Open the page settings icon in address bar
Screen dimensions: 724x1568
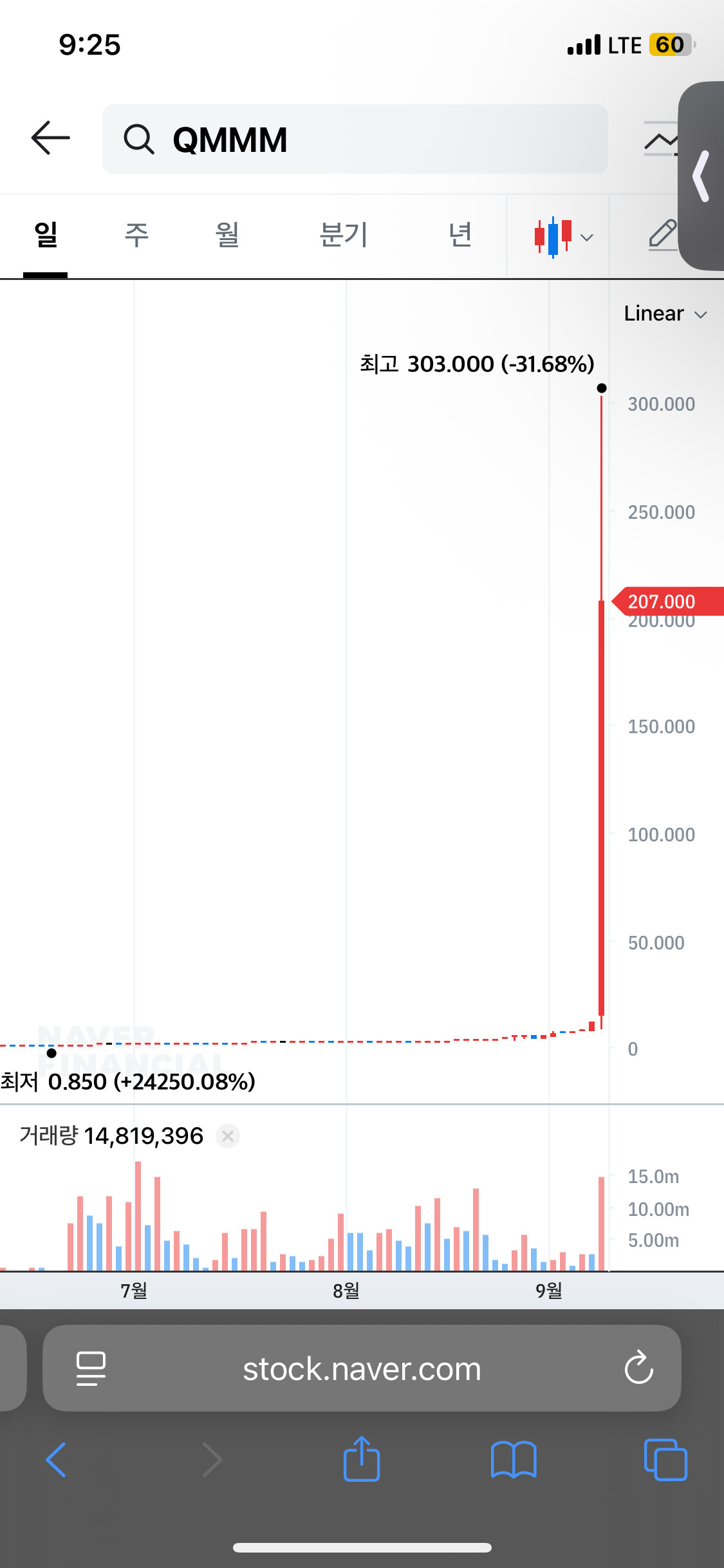tap(91, 1368)
